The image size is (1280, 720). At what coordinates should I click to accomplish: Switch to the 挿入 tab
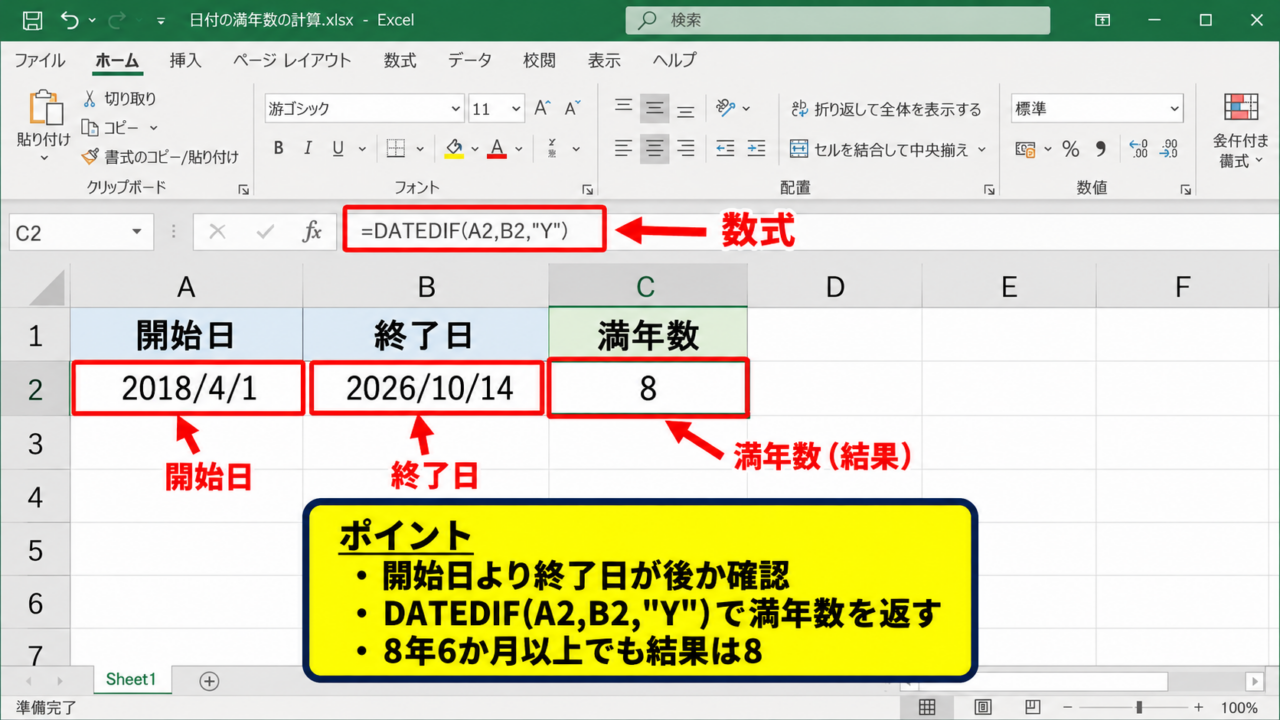coord(185,60)
